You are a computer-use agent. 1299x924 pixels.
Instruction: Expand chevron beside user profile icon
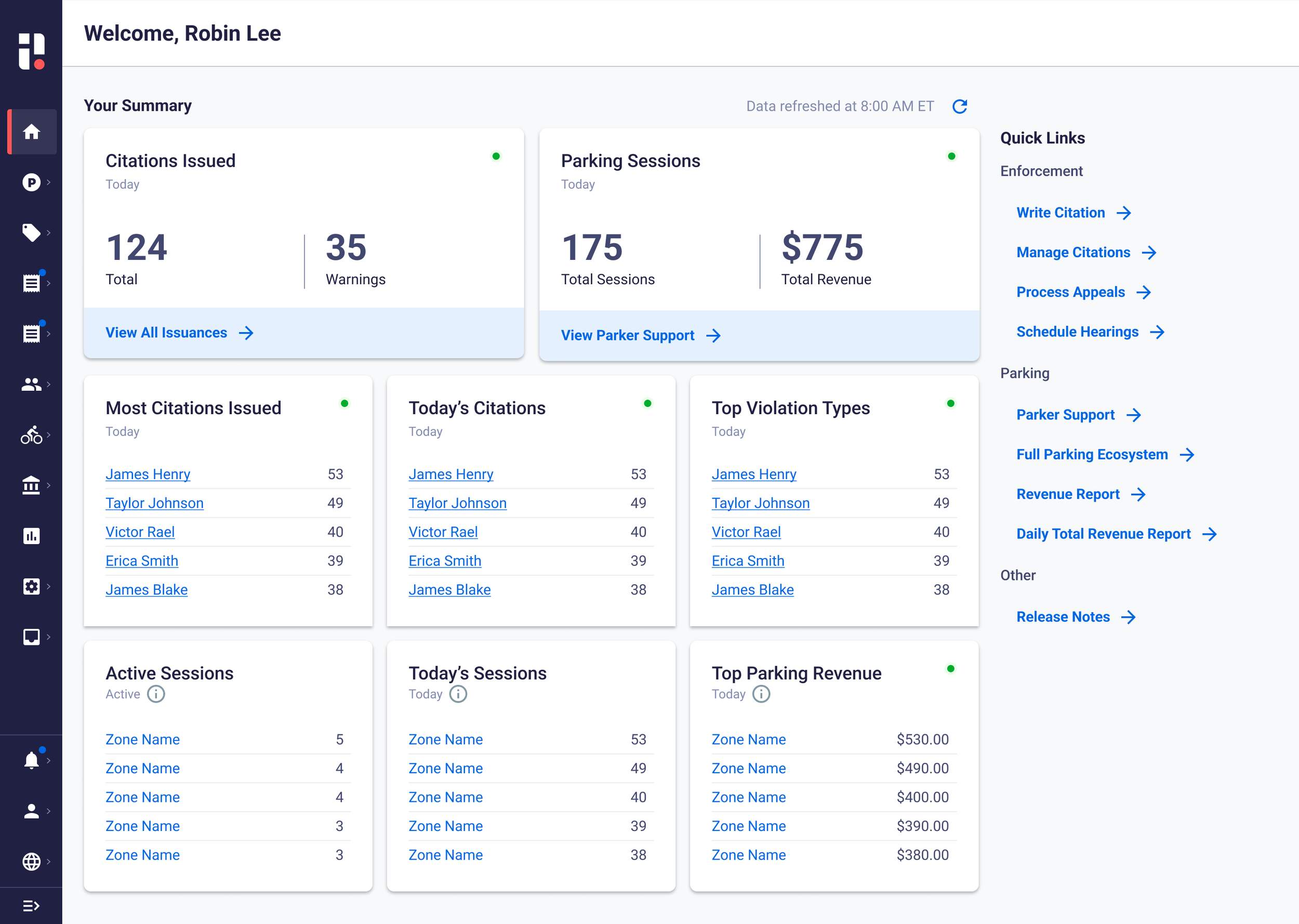tap(49, 811)
